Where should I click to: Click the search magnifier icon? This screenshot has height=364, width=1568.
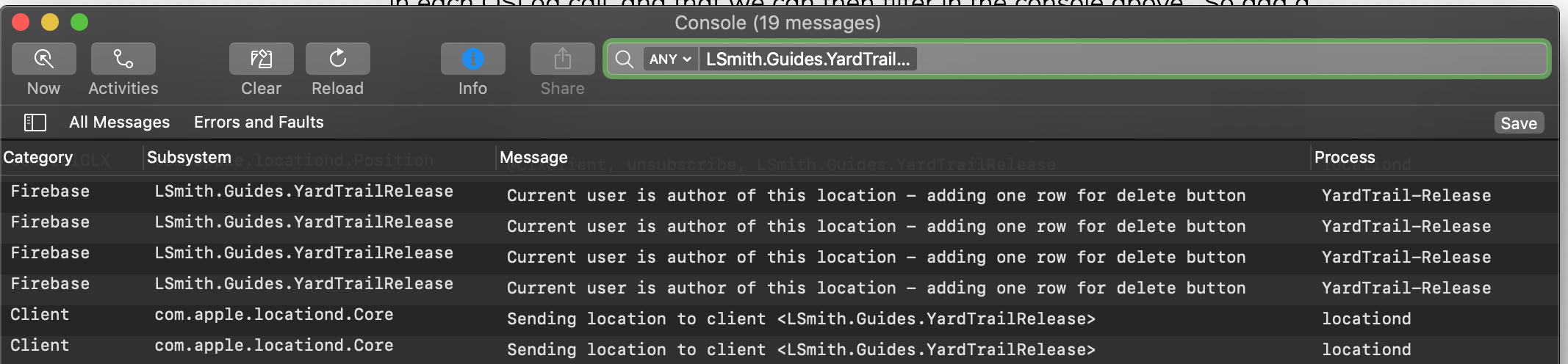coord(625,59)
